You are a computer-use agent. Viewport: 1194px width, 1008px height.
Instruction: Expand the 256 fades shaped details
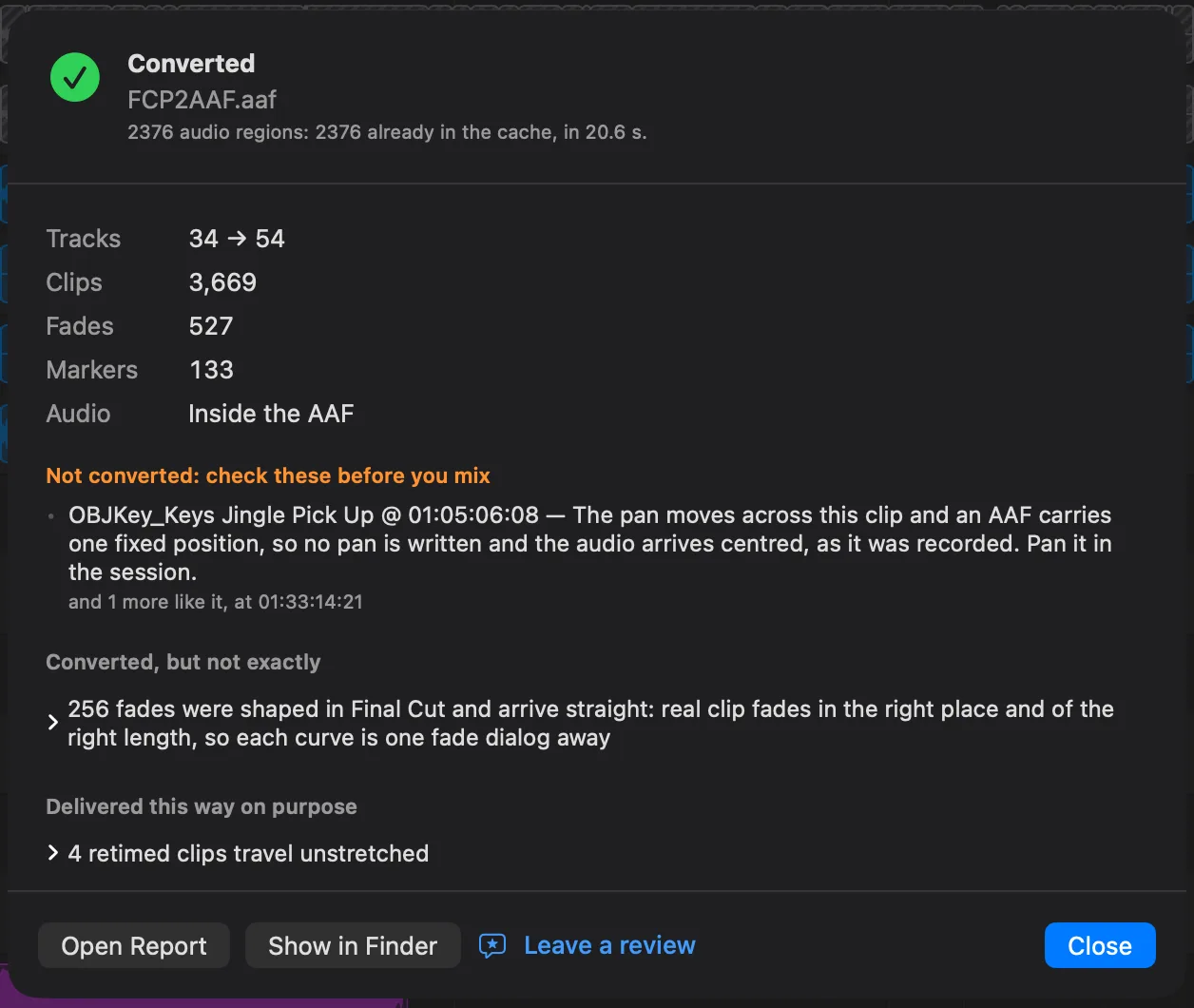[53, 724]
